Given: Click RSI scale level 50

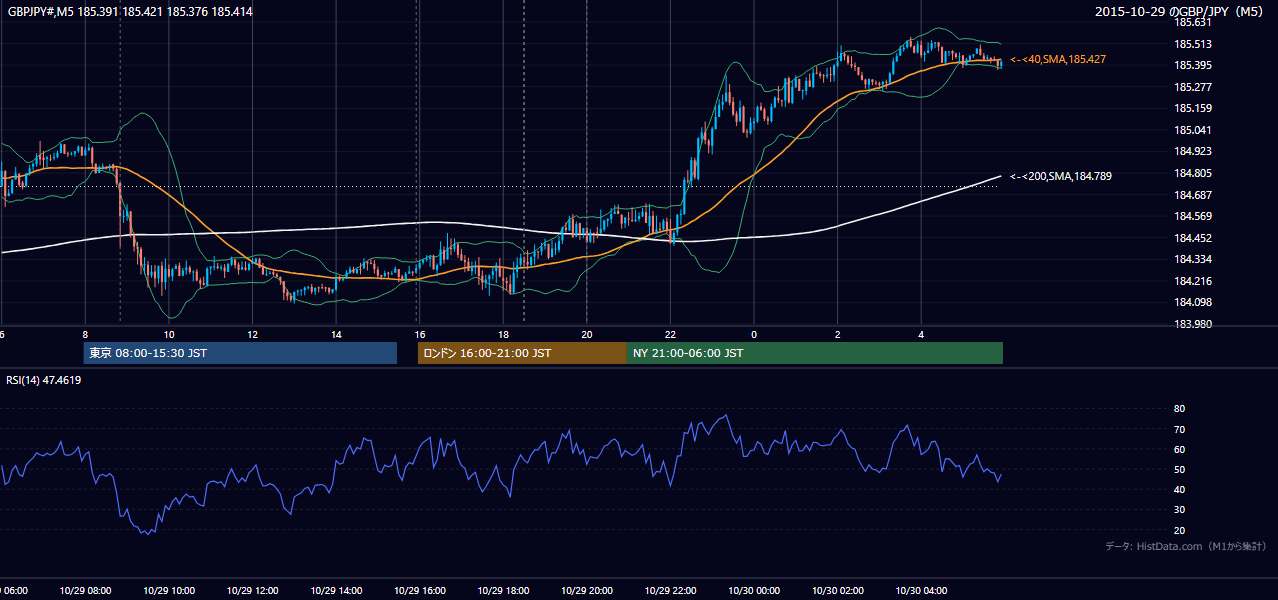Looking at the screenshot, I should point(1179,469).
